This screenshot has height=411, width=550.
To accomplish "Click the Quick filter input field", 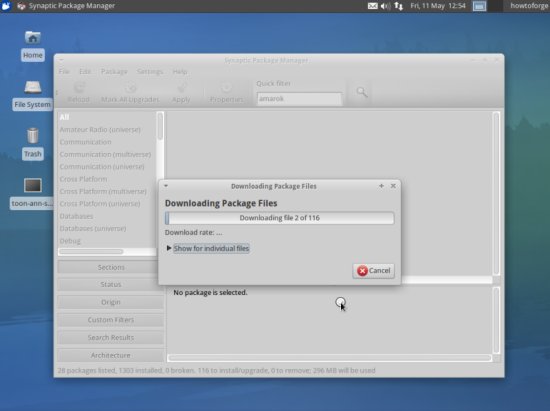I will tap(299, 99).
